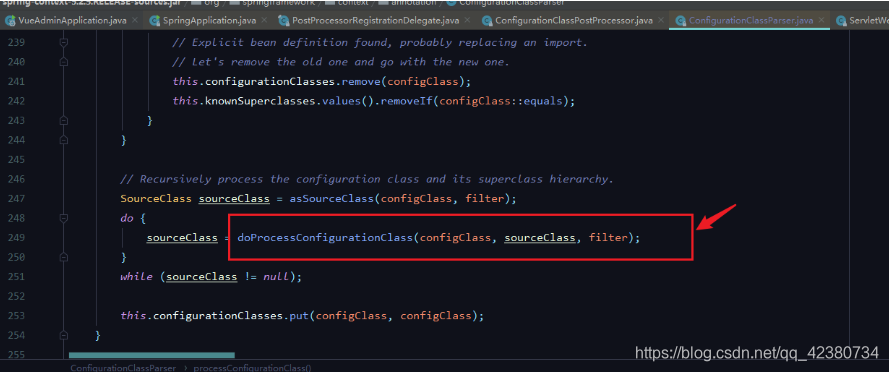This screenshot has width=889, height=372.
Task: Click the SourceClass type on line 247
Action: point(156,199)
